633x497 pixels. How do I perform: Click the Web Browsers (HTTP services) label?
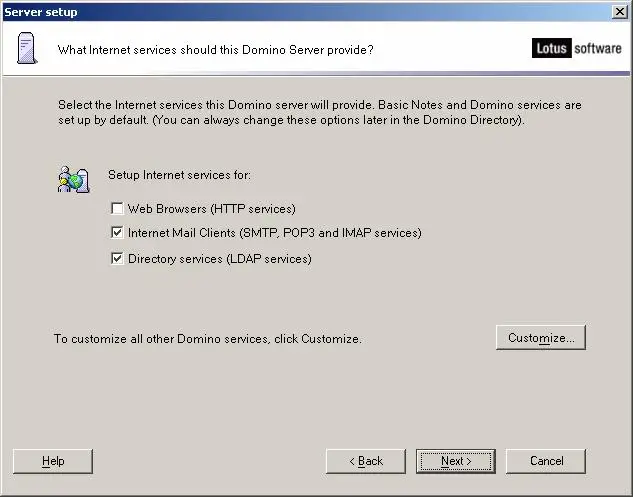click(x=212, y=209)
